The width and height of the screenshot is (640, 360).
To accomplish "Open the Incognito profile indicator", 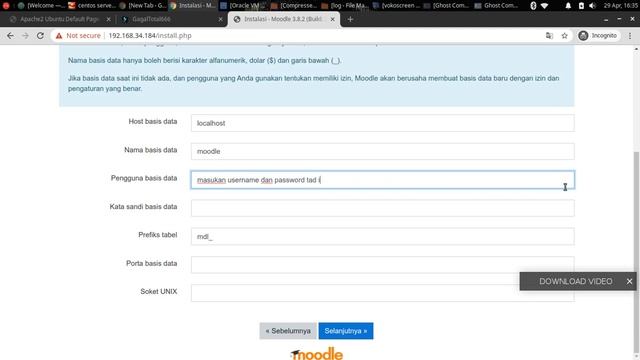I will coord(598,36).
